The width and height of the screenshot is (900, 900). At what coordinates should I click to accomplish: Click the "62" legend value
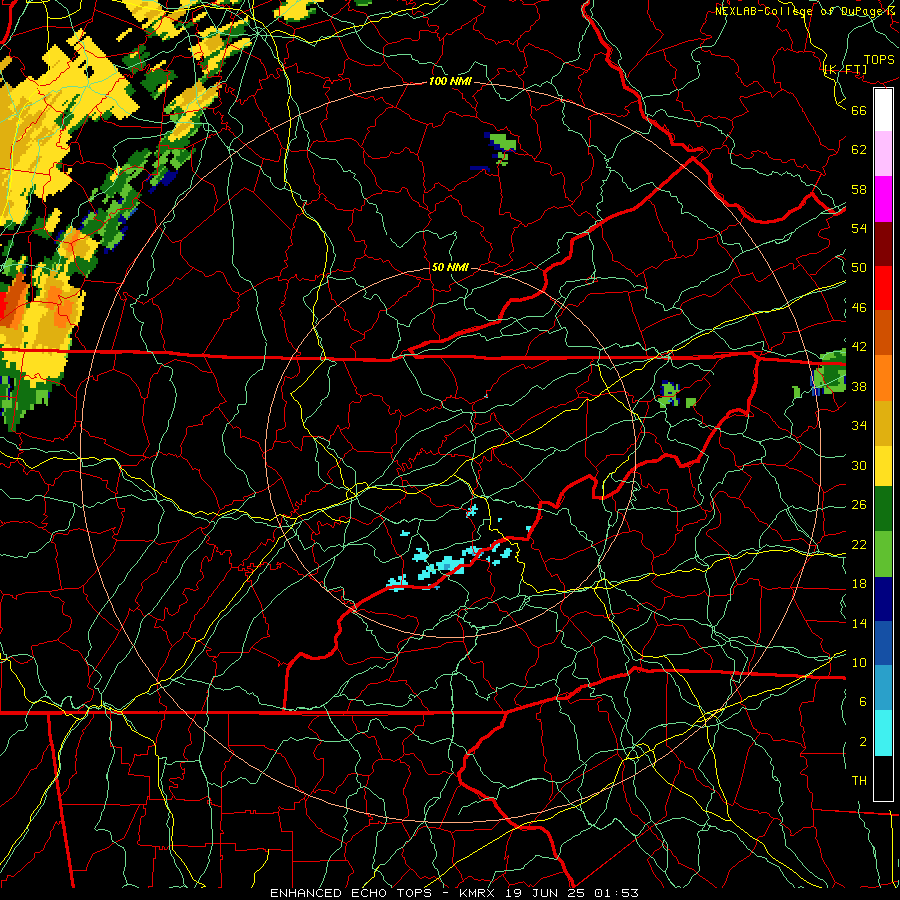859,150
